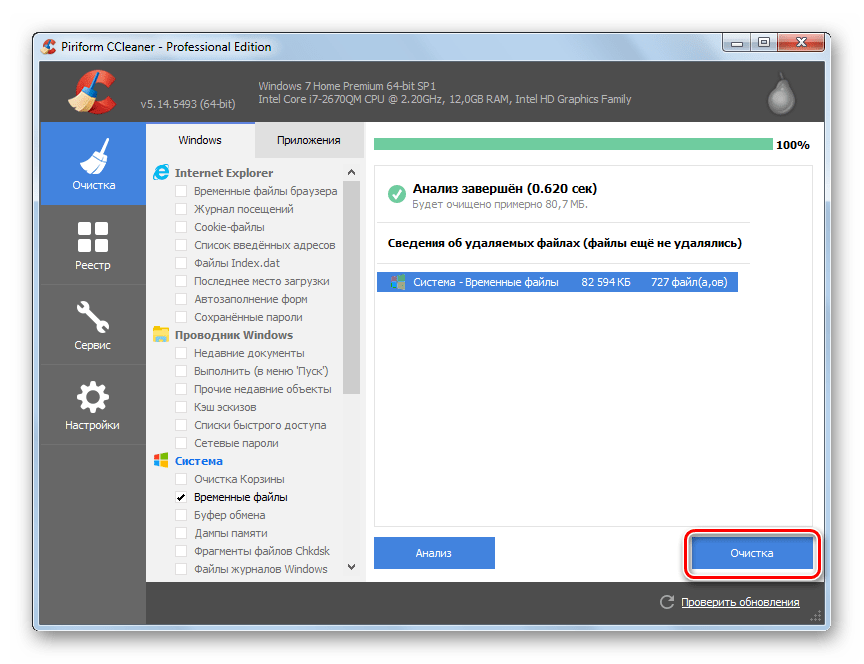Screen dimensions: 864x664
Task: Select the Проводник Windows category header
Action: 233,335
